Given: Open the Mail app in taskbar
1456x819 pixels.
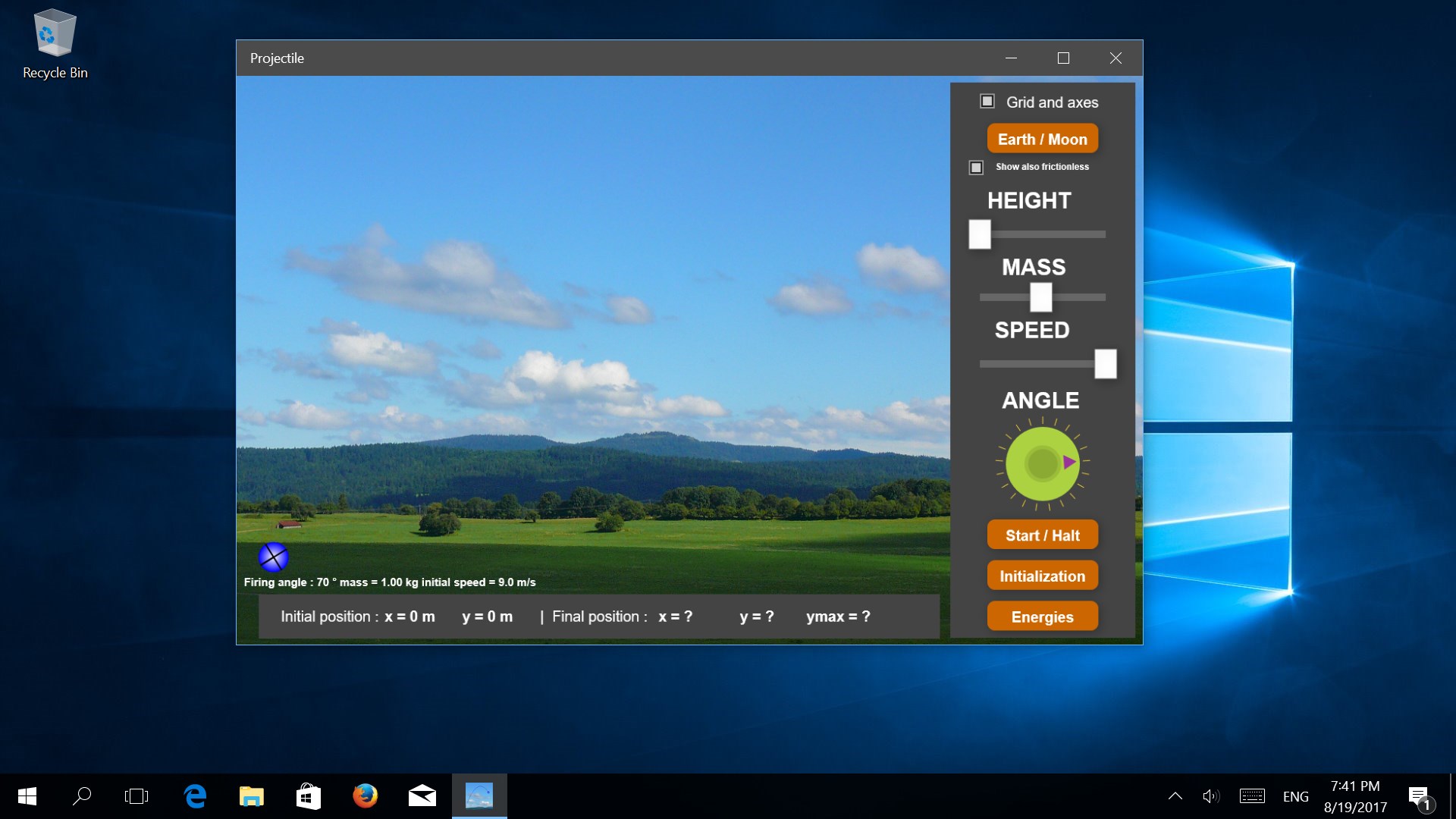Looking at the screenshot, I should (x=422, y=795).
